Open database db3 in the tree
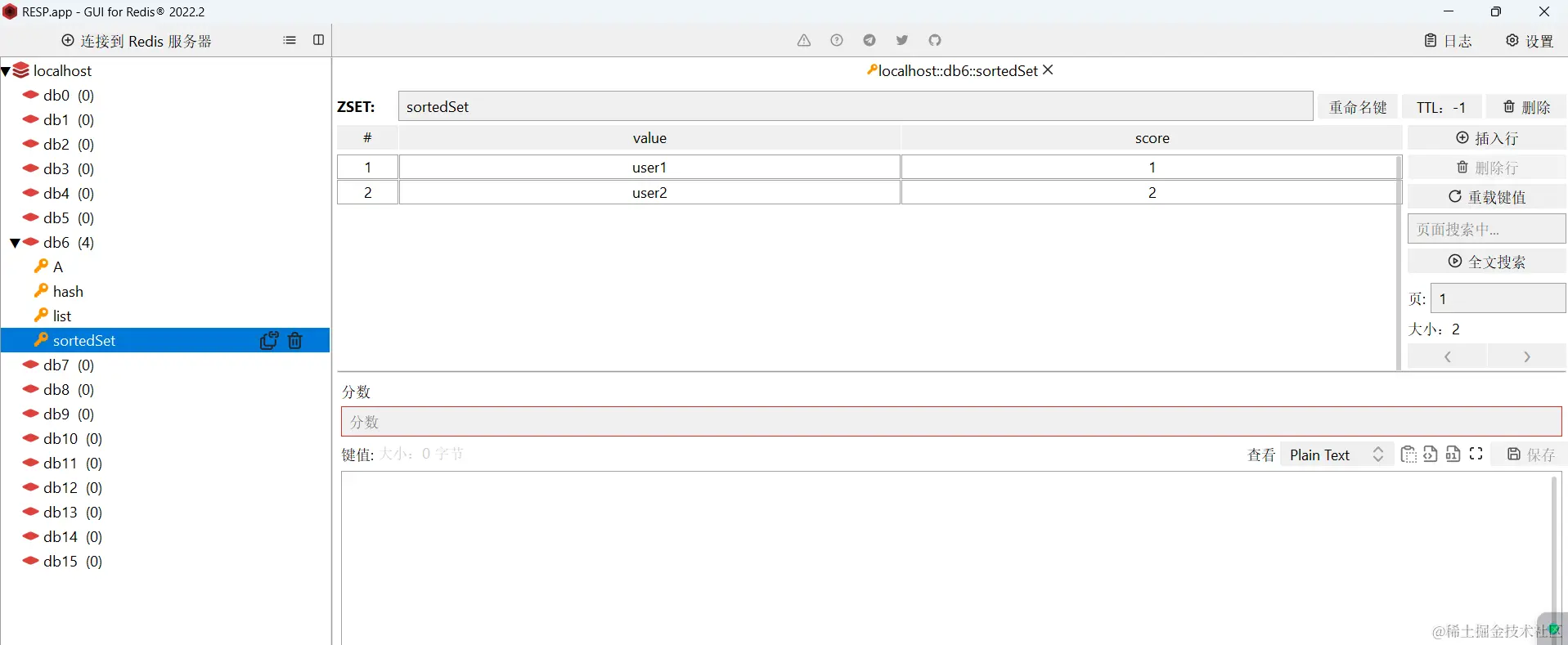Screen dimensions: 1568x645 coord(69,169)
